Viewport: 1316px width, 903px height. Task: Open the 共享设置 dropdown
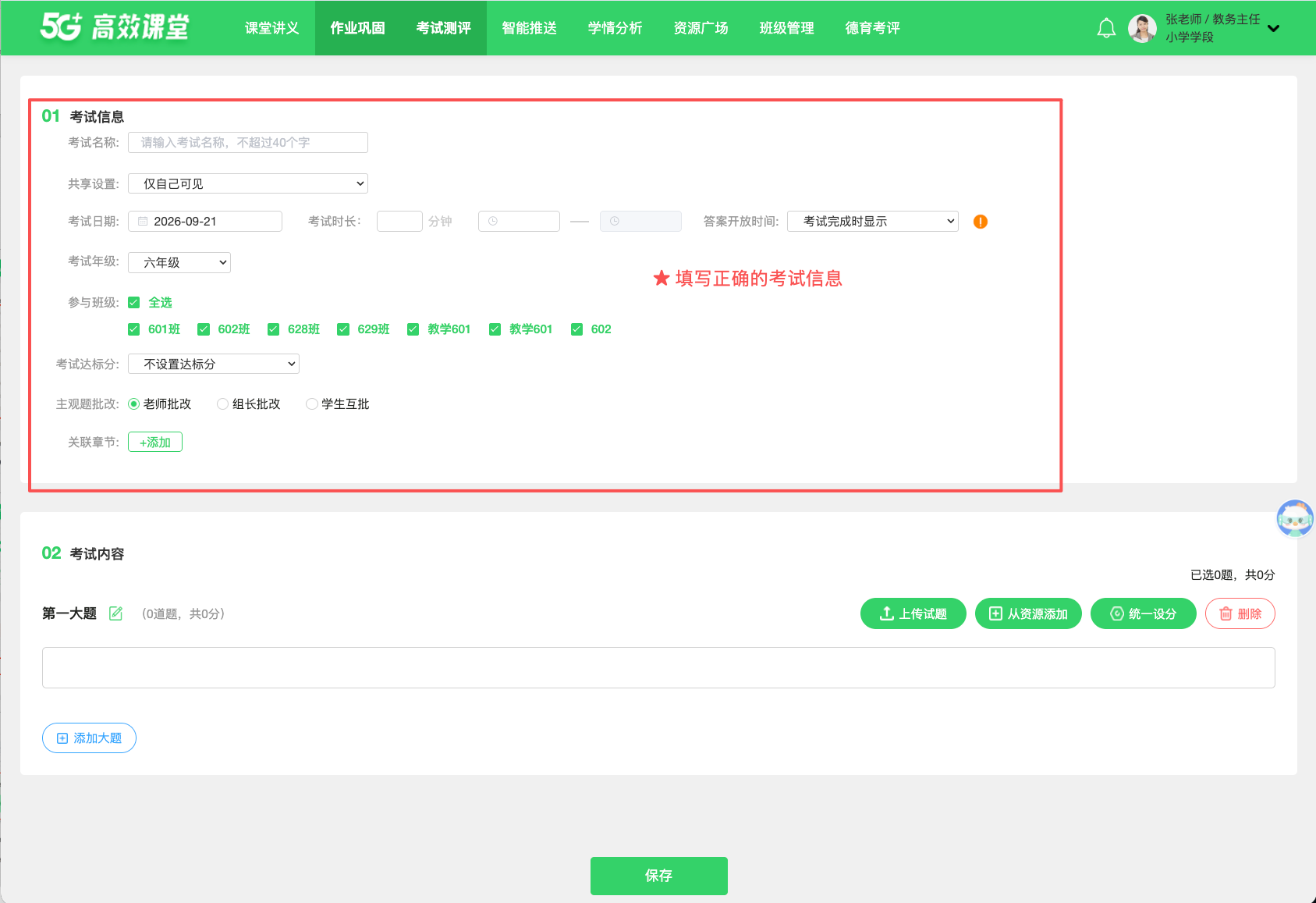(248, 183)
